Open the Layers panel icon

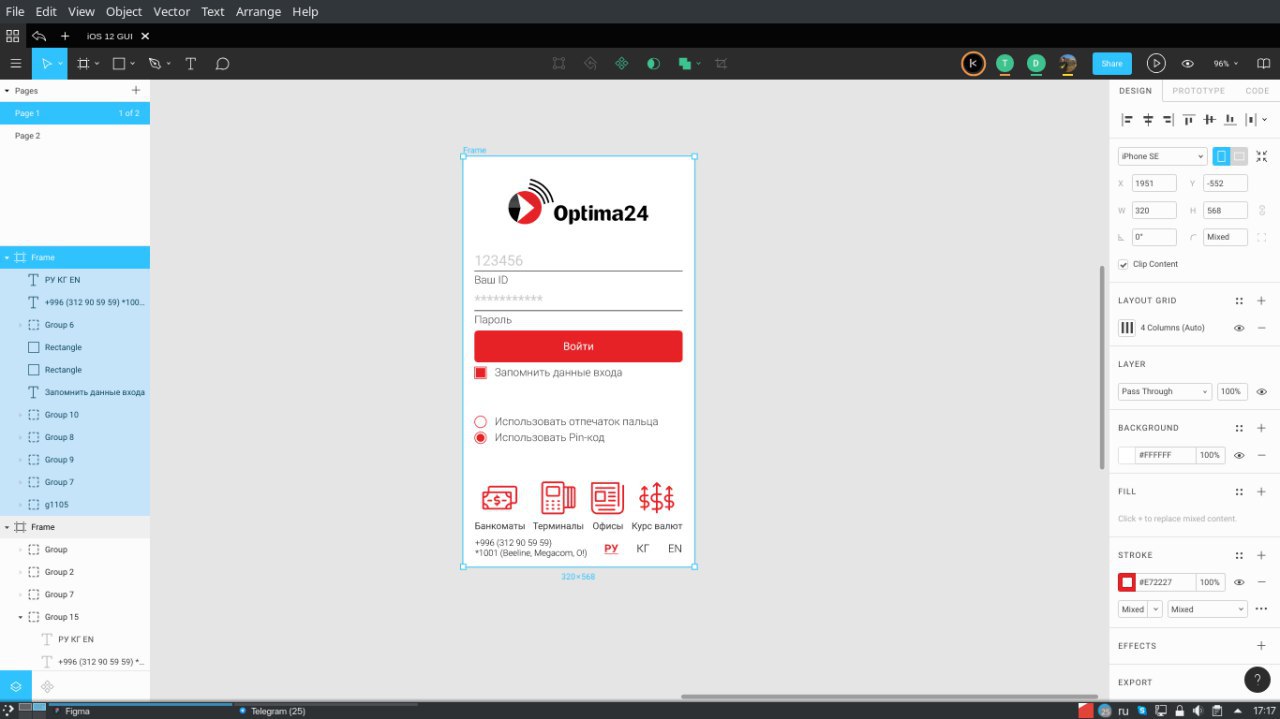16,686
